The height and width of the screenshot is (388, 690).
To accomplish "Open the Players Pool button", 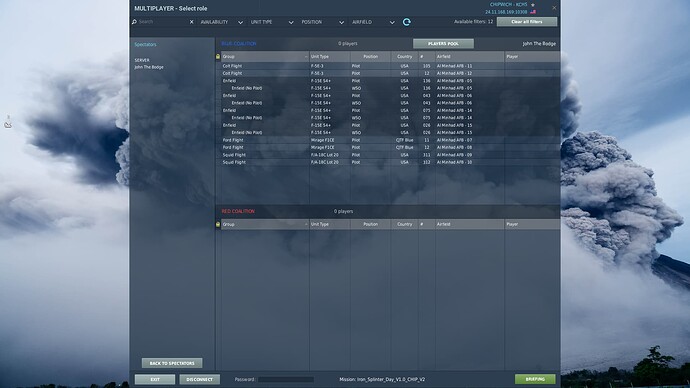I will (443, 44).
